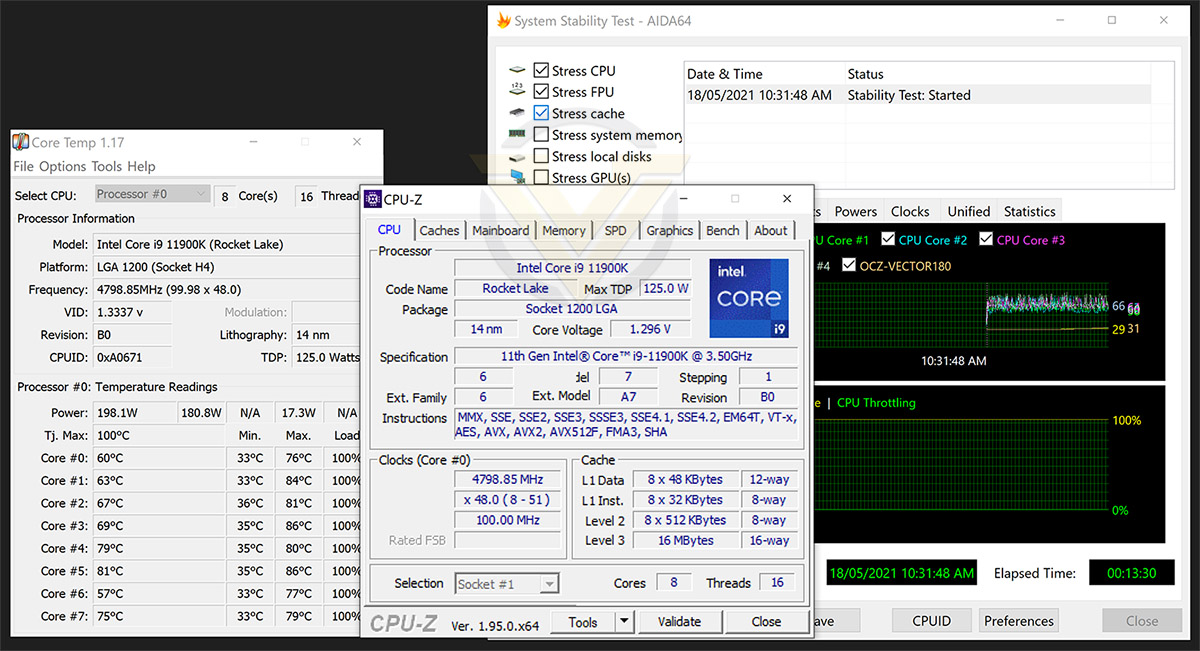Enable the Stress system memory checkbox
The height and width of the screenshot is (651, 1200).
coord(541,134)
